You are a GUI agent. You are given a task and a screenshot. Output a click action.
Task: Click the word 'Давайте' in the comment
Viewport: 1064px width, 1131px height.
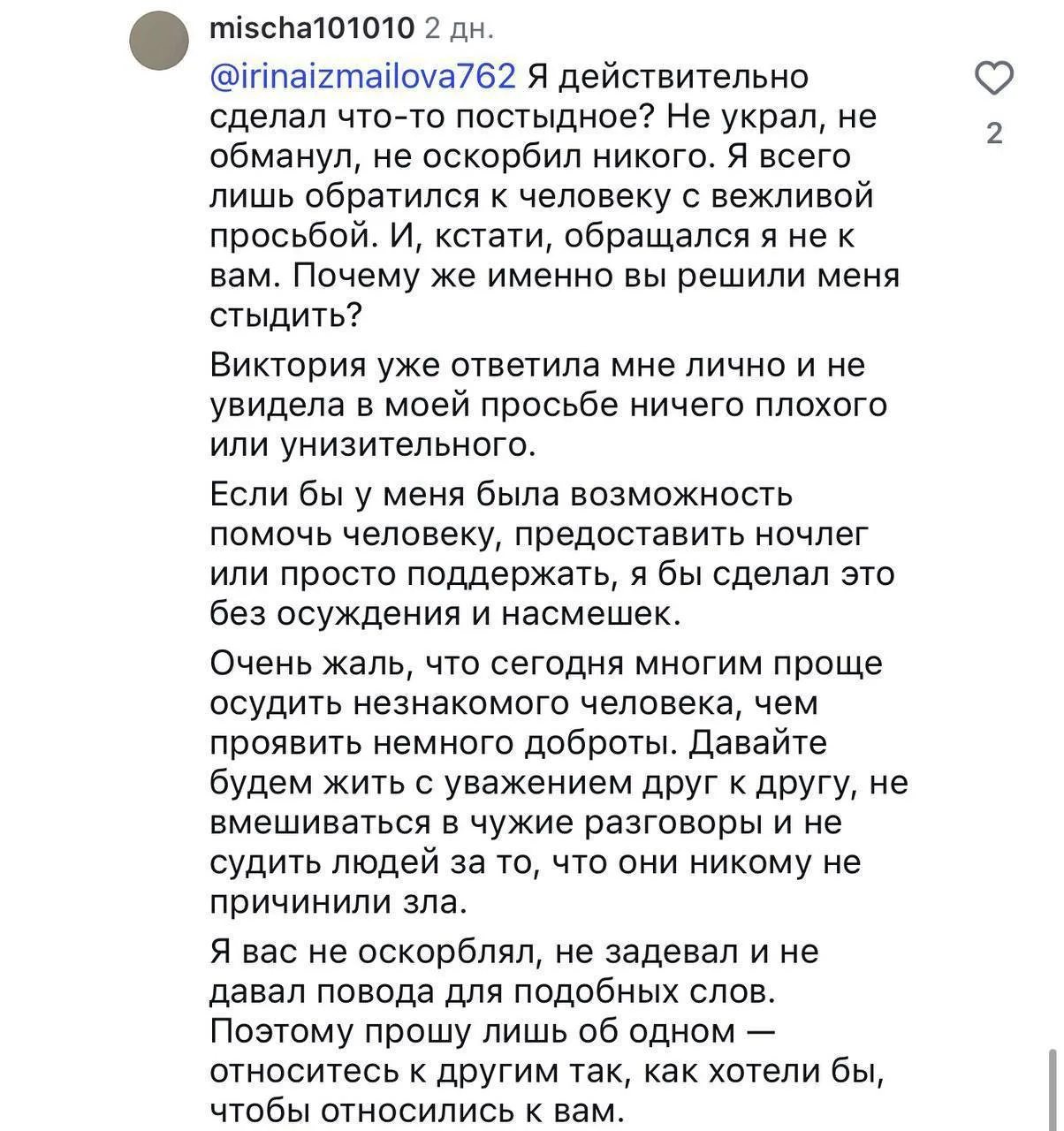click(757, 743)
